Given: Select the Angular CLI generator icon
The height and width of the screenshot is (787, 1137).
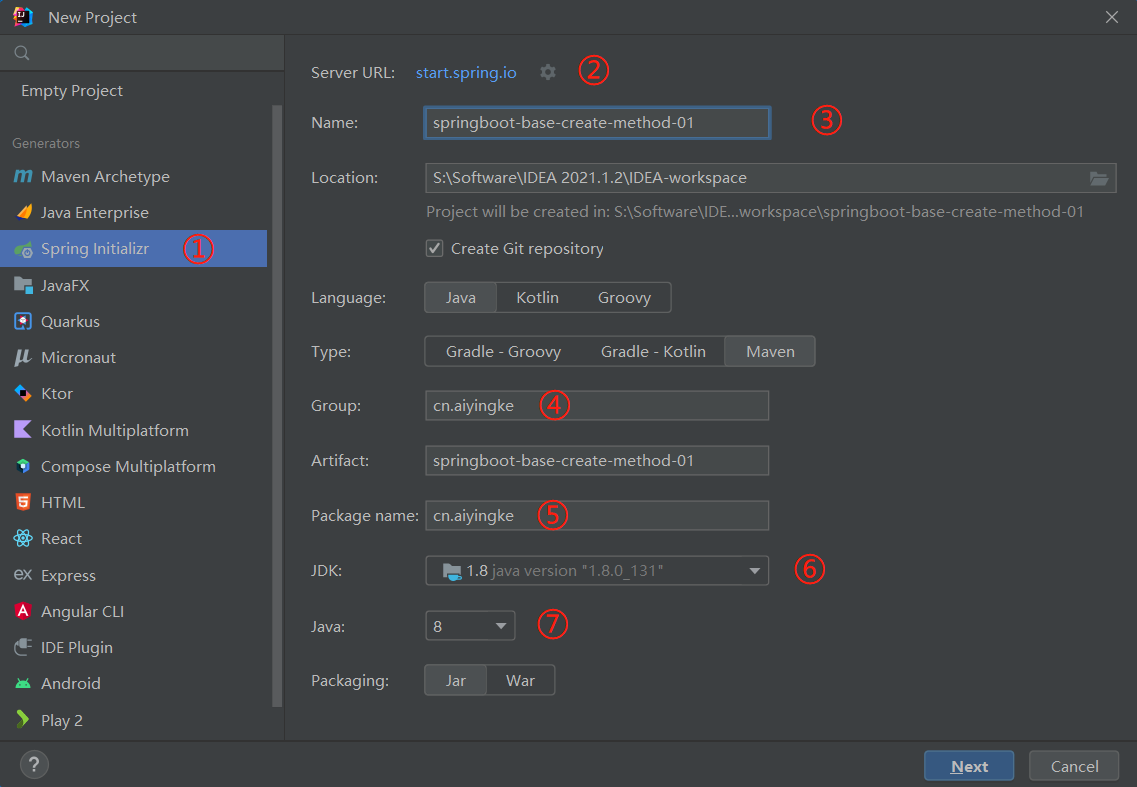Looking at the screenshot, I should (23, 611).
